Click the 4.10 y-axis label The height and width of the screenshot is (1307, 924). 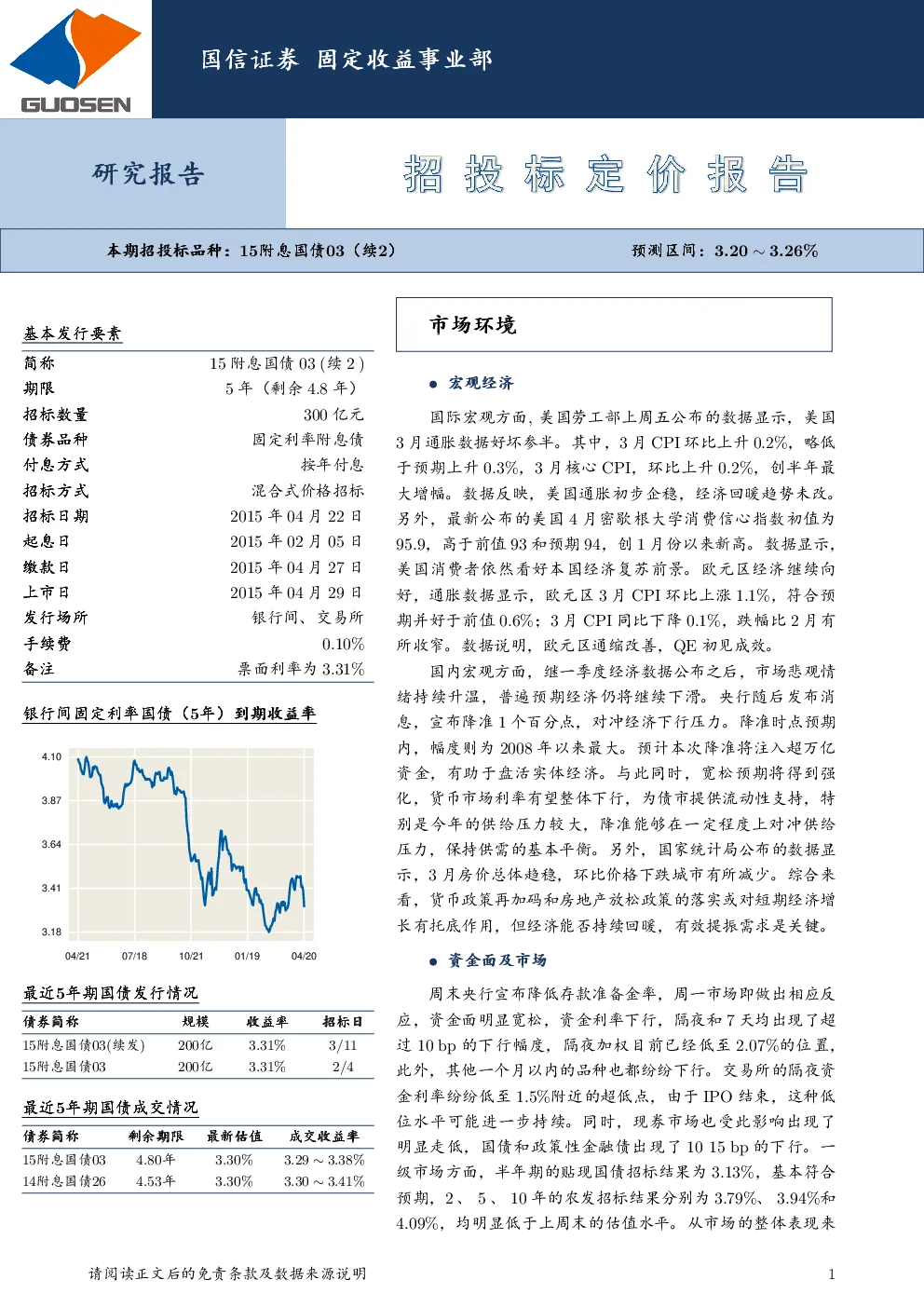pyautogui.click(x=51, y=757)
